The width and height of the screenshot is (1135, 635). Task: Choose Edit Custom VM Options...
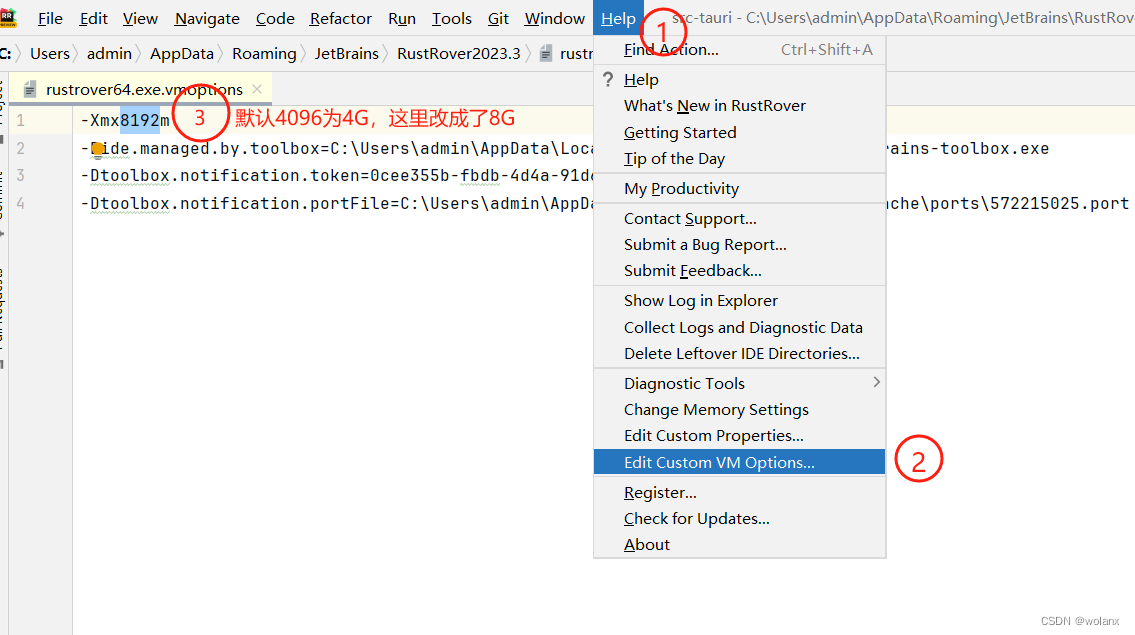pyautogui.click(x=739, y=462)
